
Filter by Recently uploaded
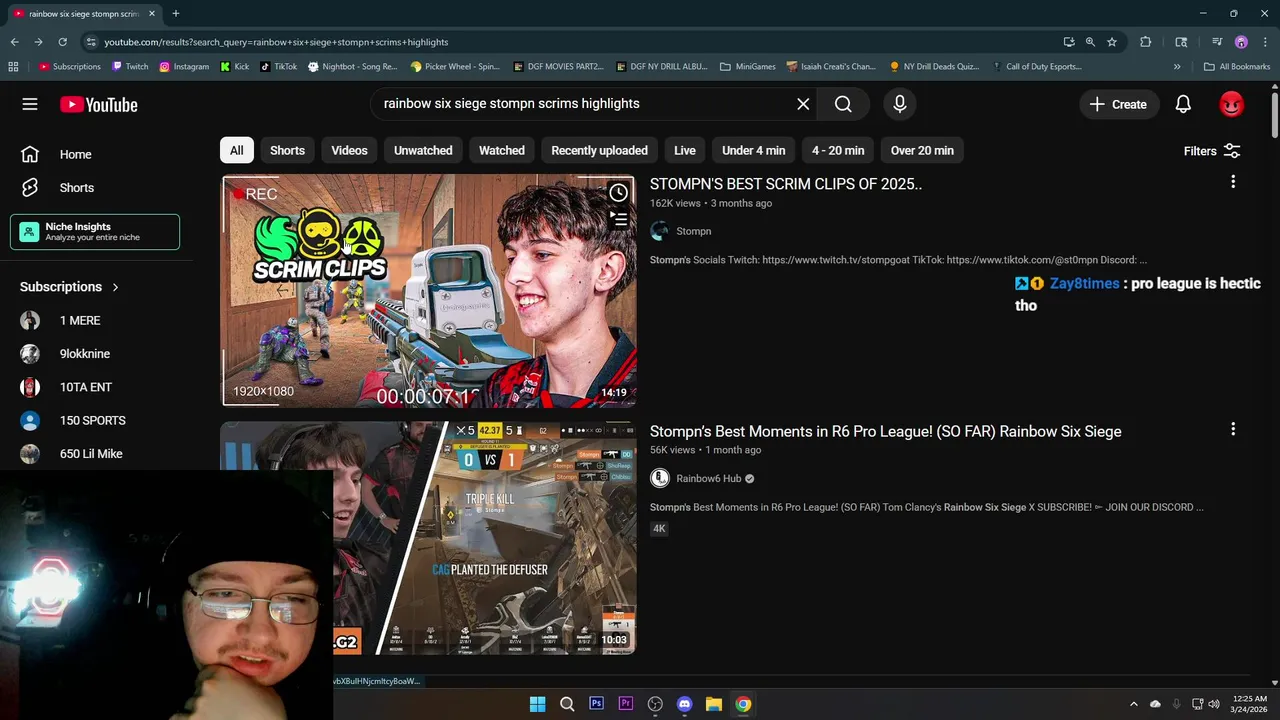[x=599, y=150]
